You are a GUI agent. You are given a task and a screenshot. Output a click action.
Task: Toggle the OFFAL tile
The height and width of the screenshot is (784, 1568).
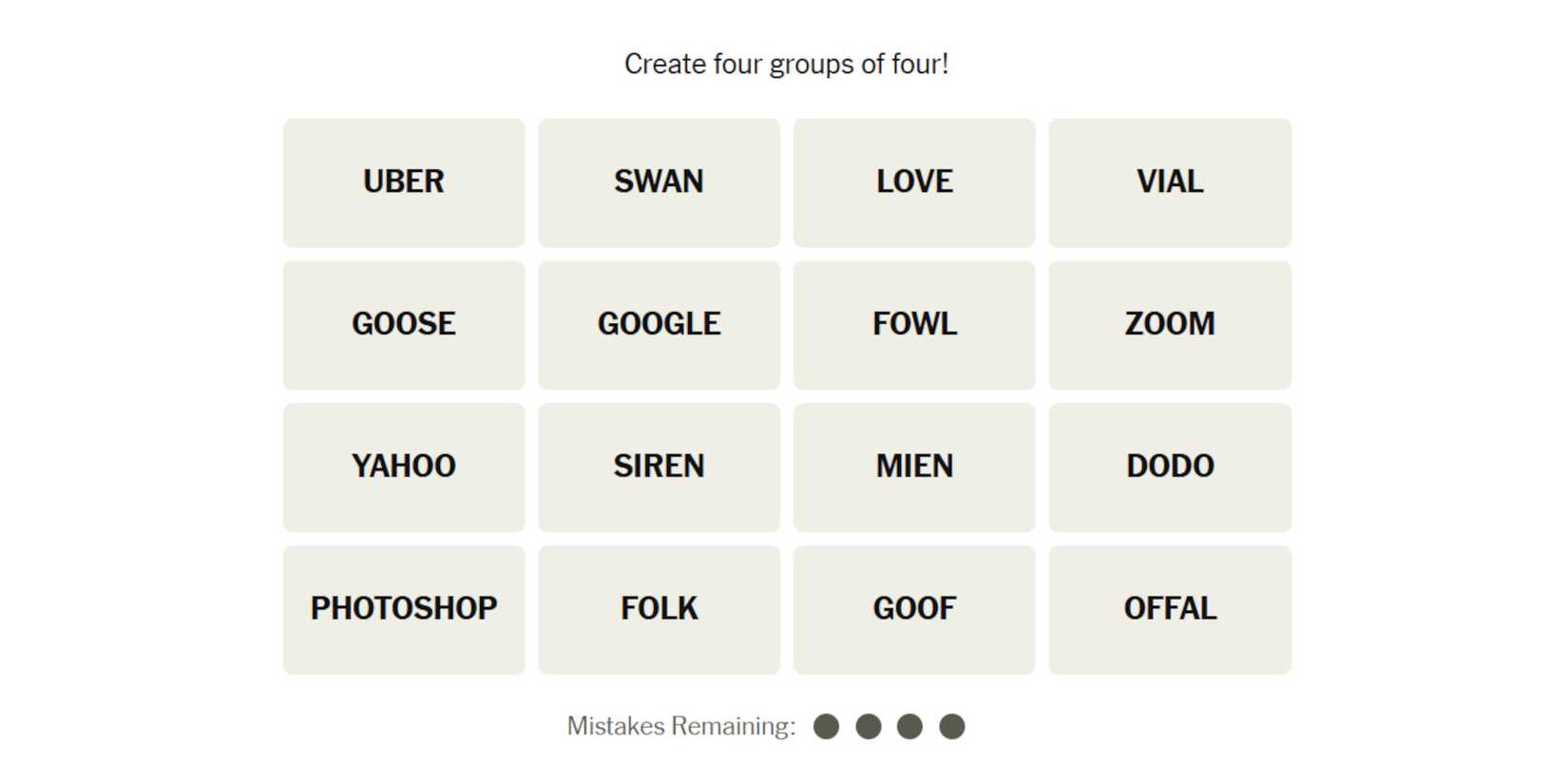pyautogui.click(x=1170, y=609)
